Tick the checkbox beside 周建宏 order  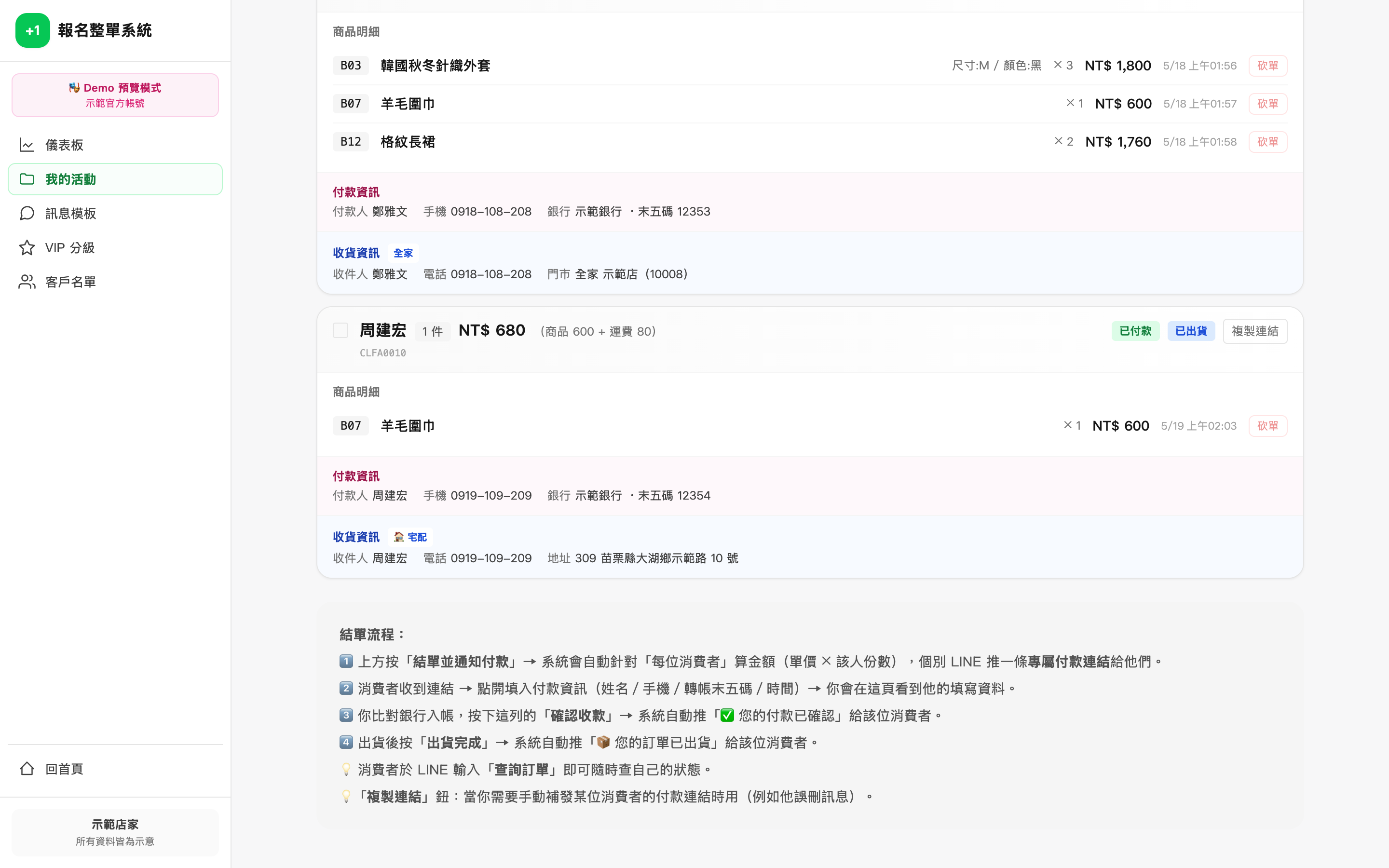click(x=340, y=331)
